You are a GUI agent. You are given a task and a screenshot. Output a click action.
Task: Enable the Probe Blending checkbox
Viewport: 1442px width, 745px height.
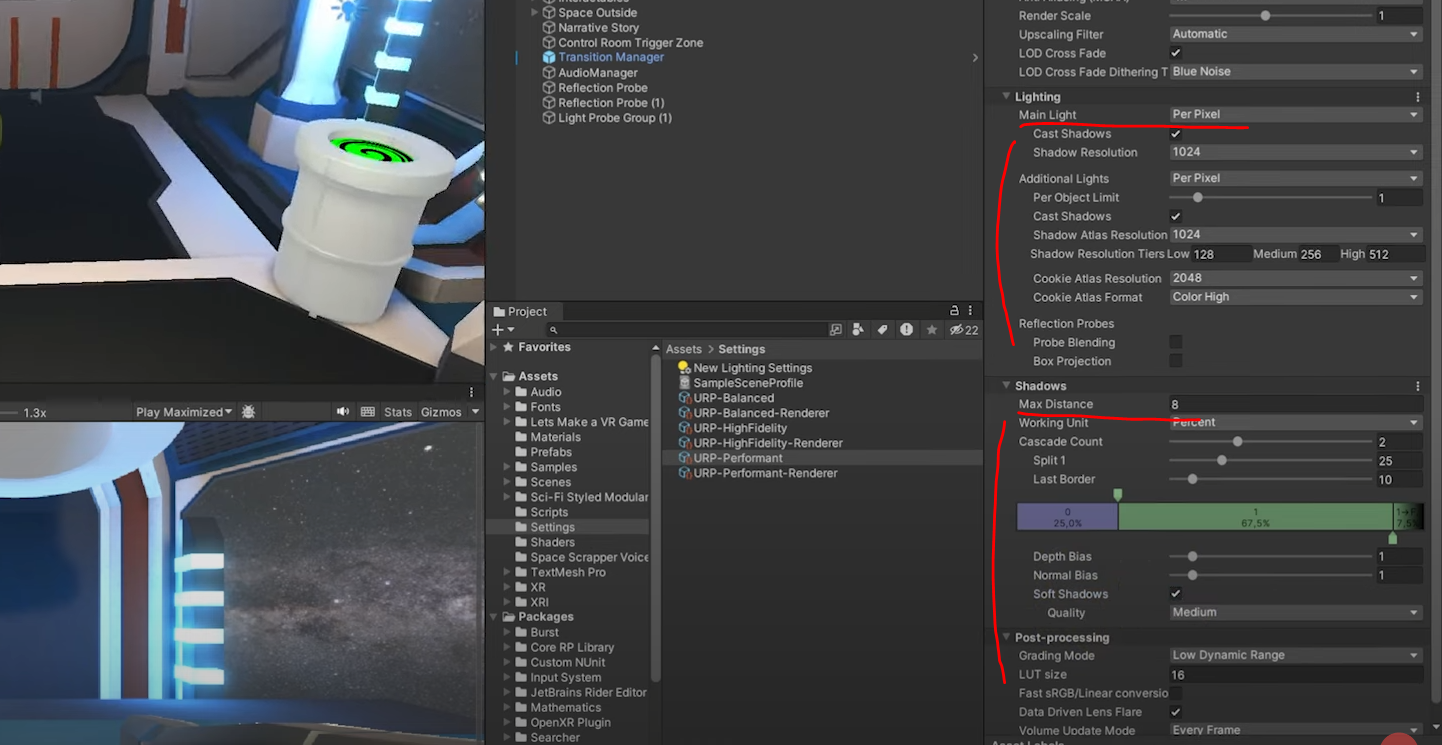coord(1176,342)
